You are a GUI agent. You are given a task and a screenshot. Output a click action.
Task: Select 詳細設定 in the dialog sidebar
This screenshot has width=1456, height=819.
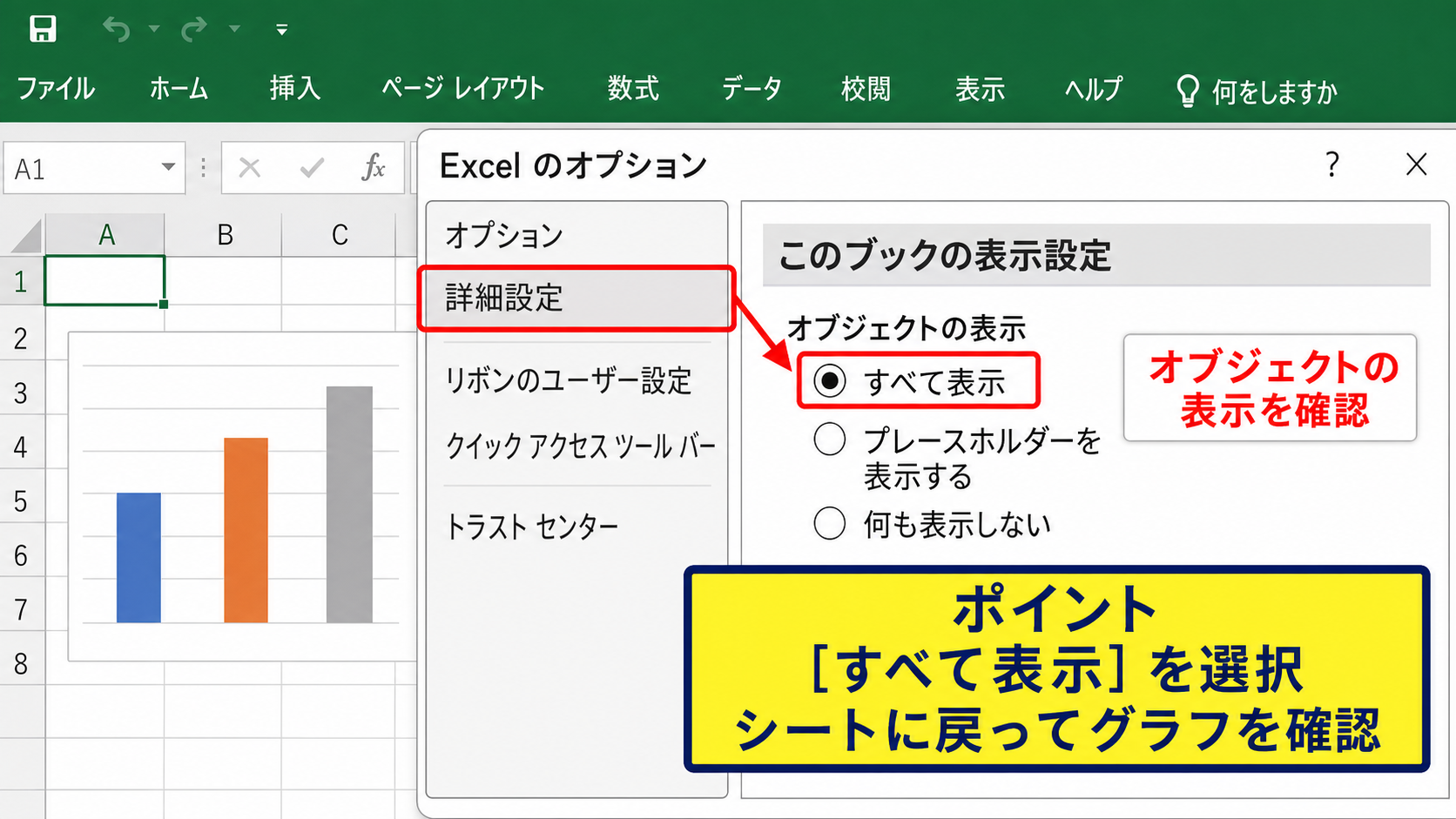click(576, 298)
